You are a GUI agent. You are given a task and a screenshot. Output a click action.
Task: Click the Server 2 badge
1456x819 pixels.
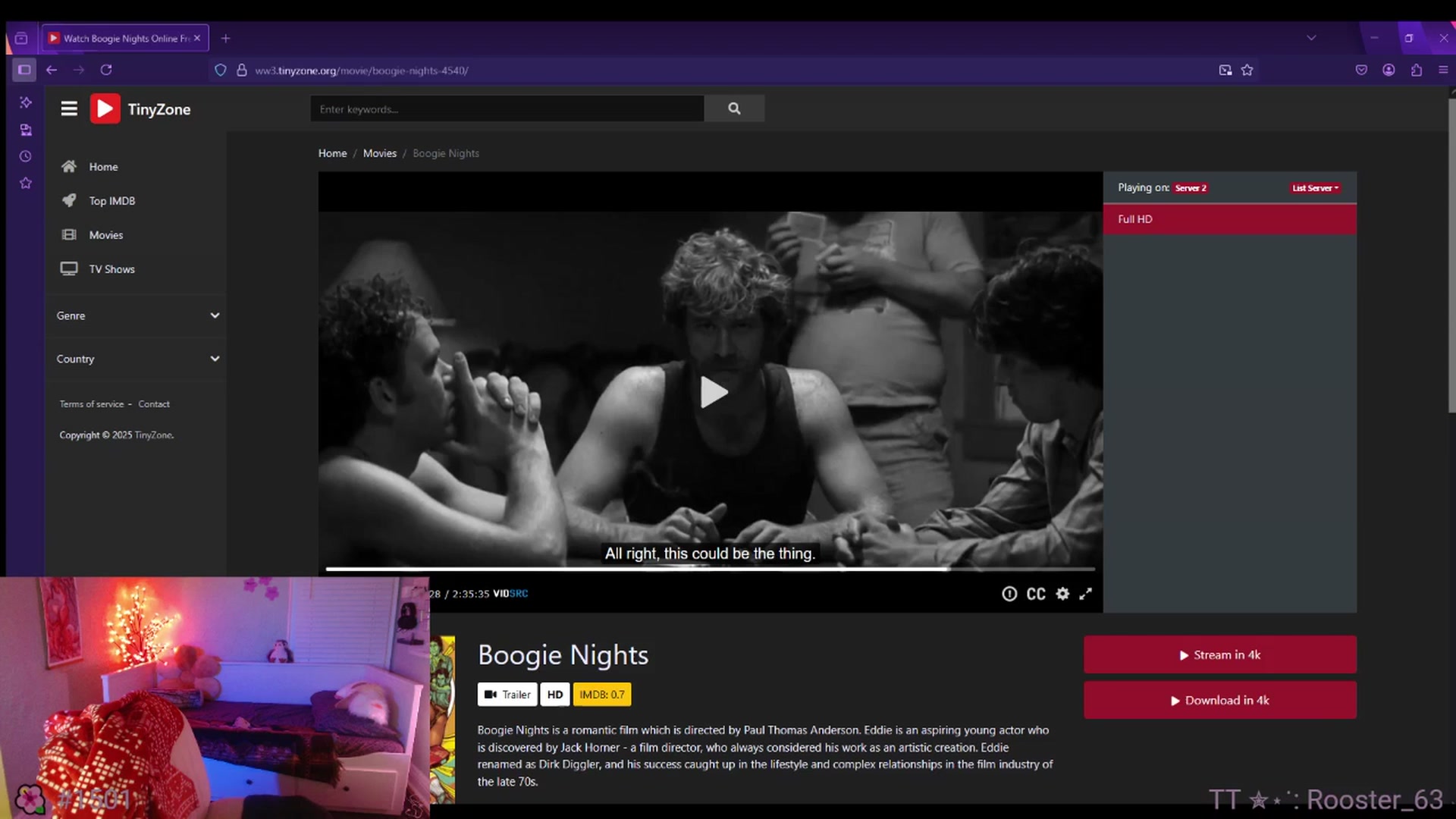coord(1191,188)
